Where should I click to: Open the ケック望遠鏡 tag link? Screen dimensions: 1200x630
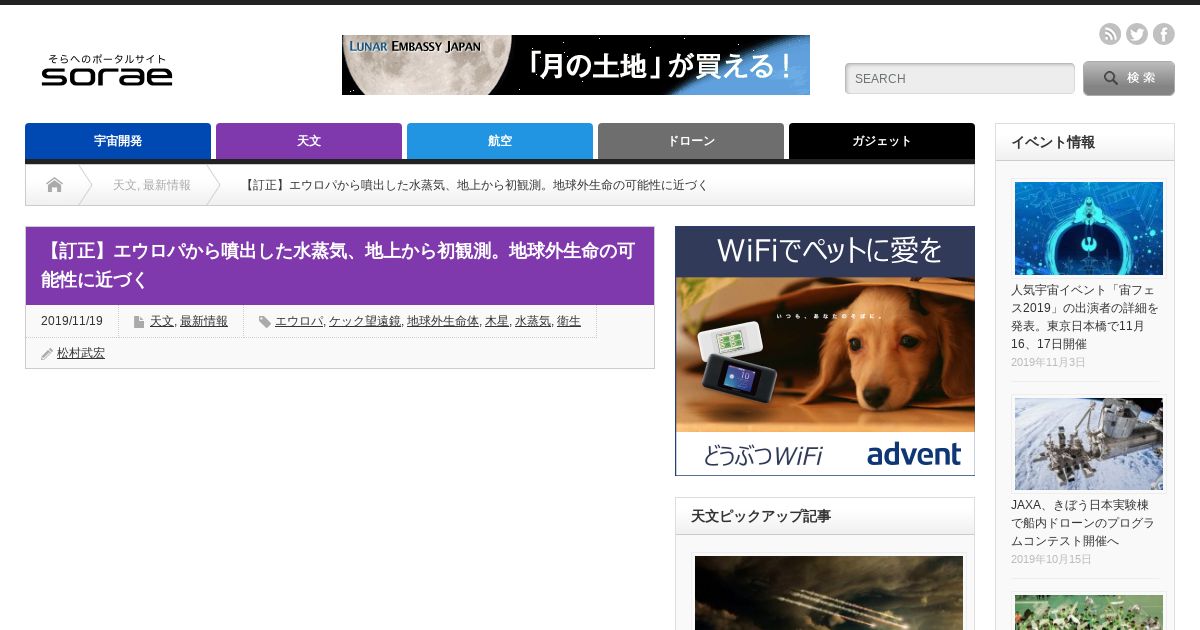tap(365, 321)
